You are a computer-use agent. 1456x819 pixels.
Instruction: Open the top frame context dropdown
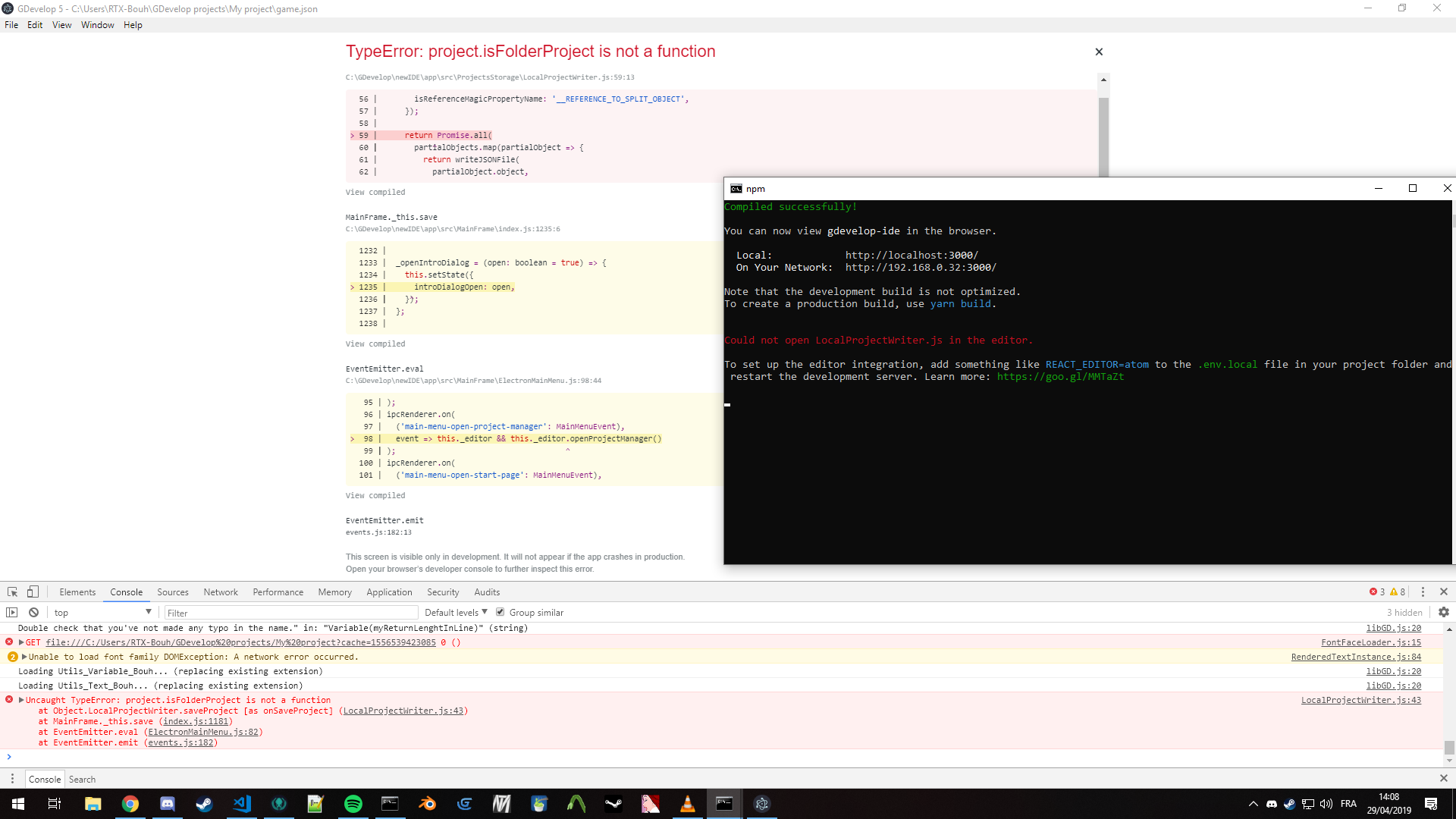[x=102, y=612]
